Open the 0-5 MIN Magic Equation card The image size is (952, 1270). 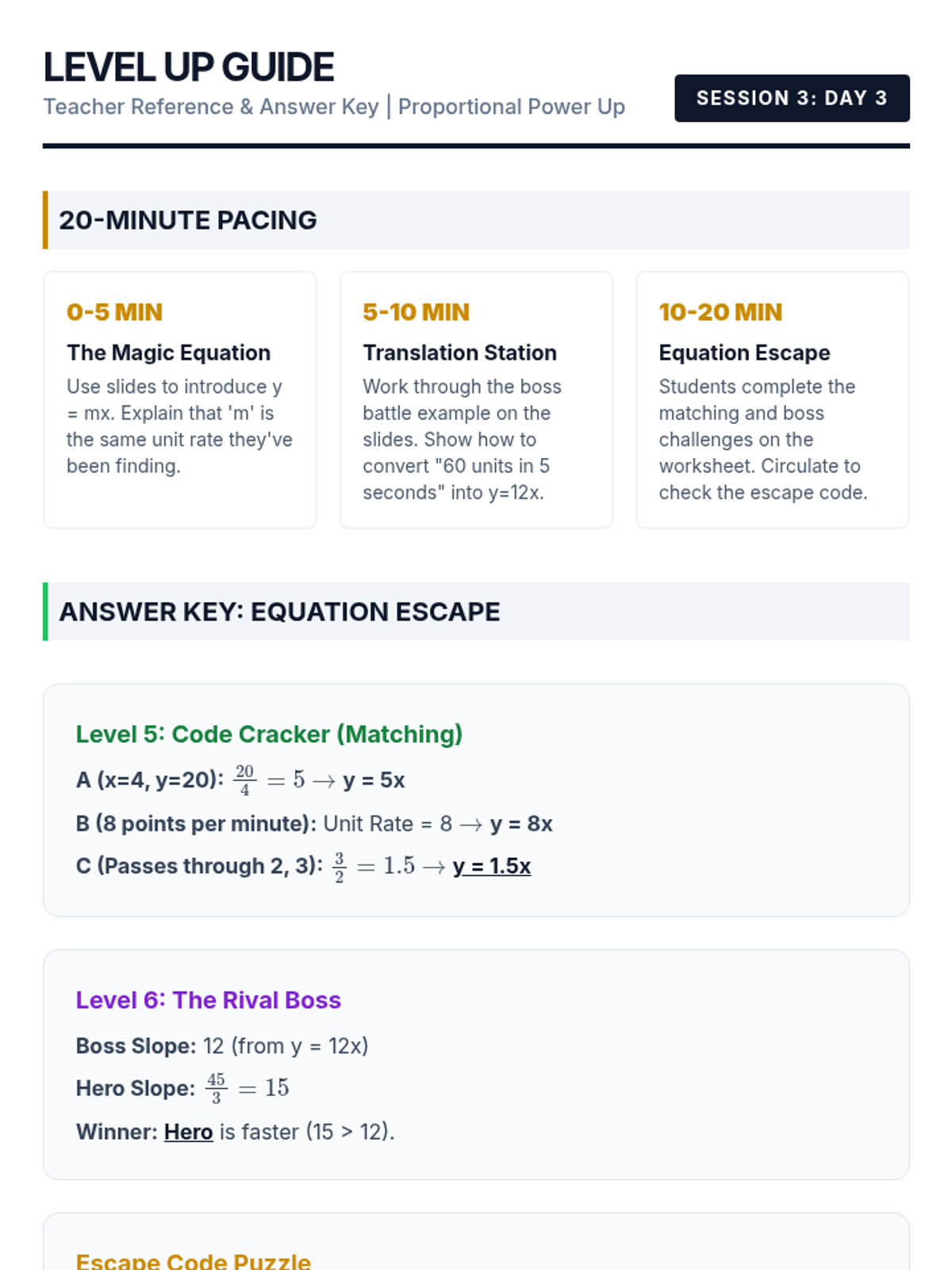click(180, 400)
